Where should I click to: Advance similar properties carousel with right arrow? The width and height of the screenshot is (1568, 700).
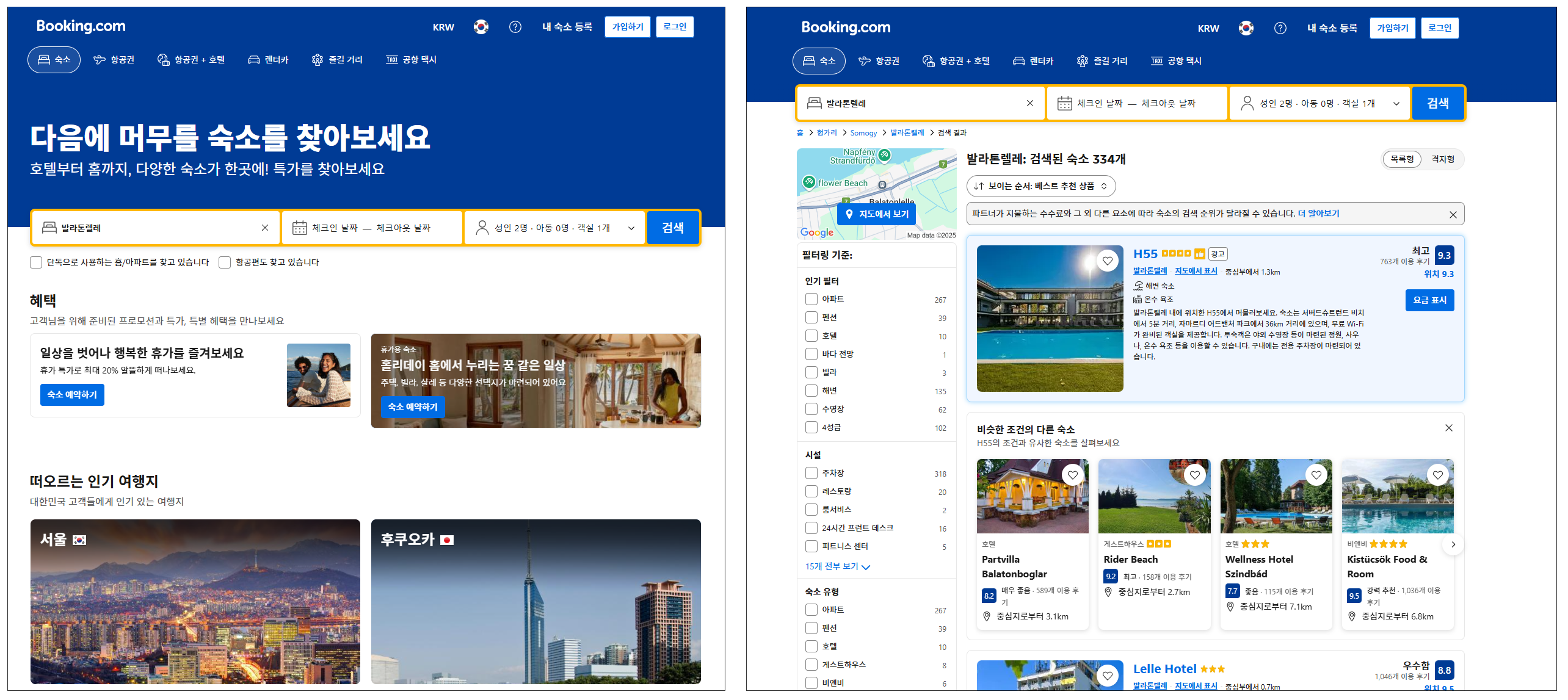(x=1453, y=544)
